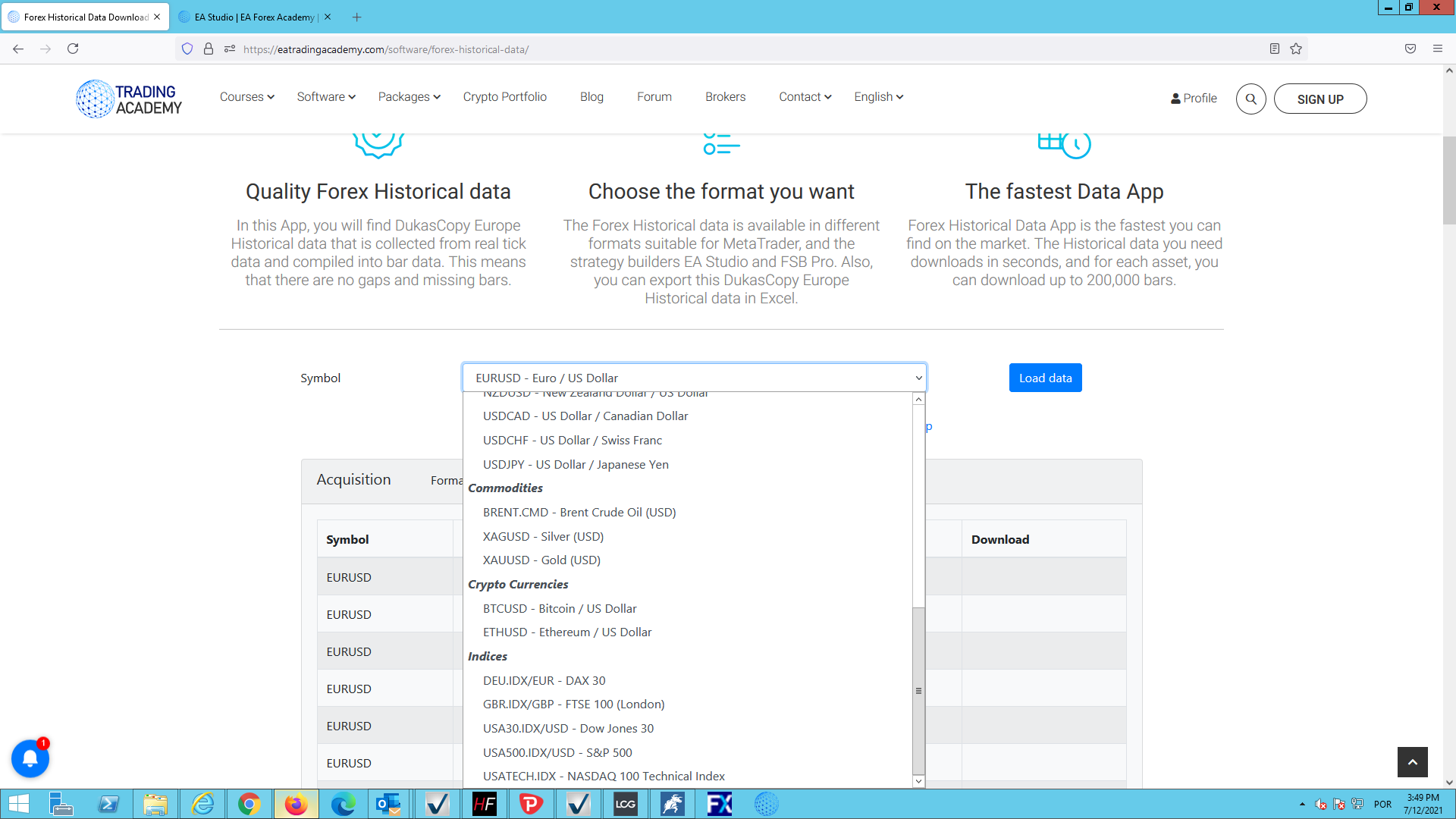The height and width of the screenshot is (819, 1456).
Task: Select USDJPY - US Dollar / Japanese Yen
Action: [x=688, y=465]
